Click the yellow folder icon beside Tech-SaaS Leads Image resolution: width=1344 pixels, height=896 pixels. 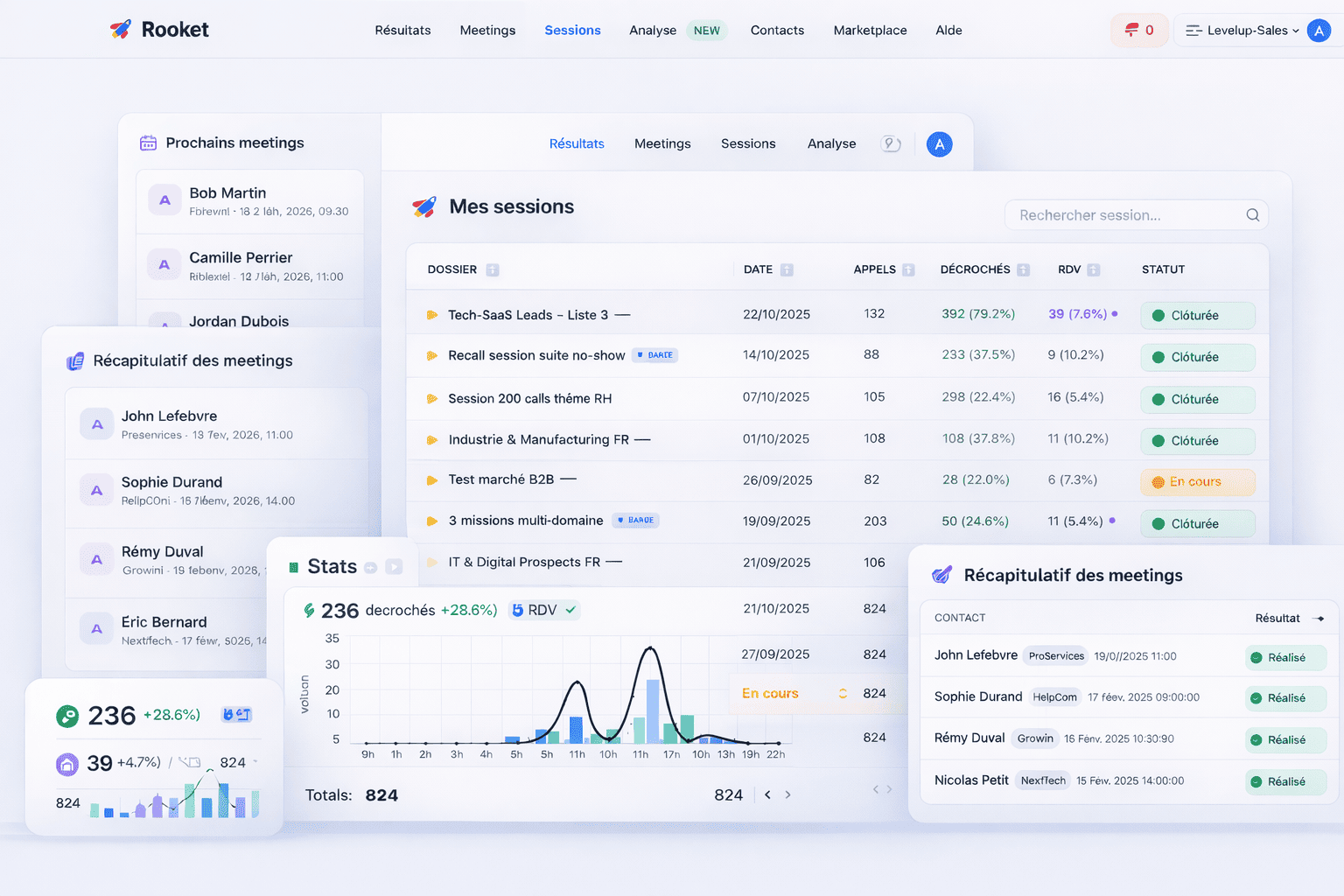point(431,313)
